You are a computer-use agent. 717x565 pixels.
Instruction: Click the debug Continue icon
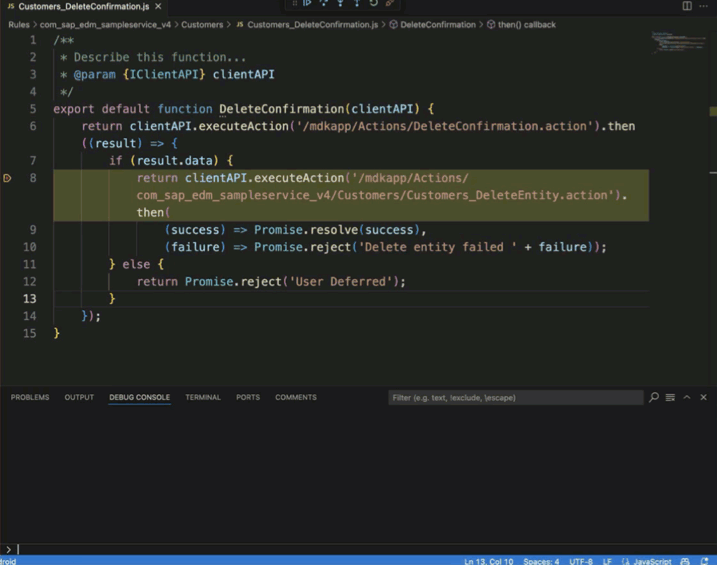pyautogui.click(x=307, y=3)
